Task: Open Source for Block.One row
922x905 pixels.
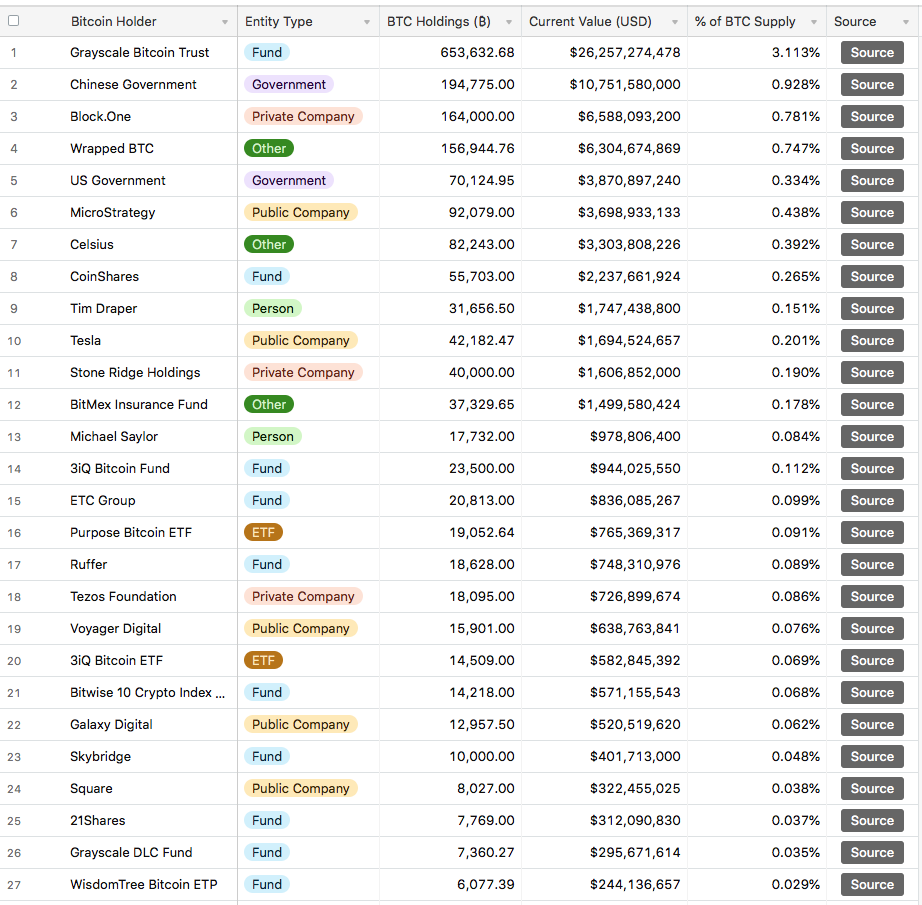Action: (x=872, y=116)
